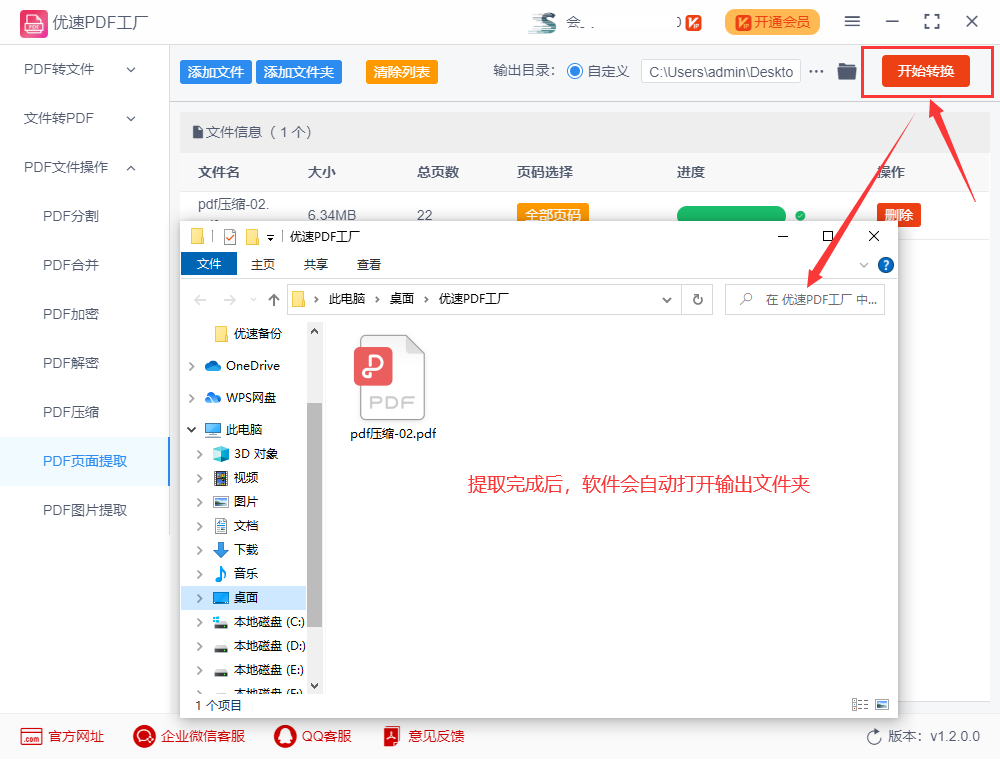
Task: Open the recent locations dropdown arrow
Action: tap(253, 300)
